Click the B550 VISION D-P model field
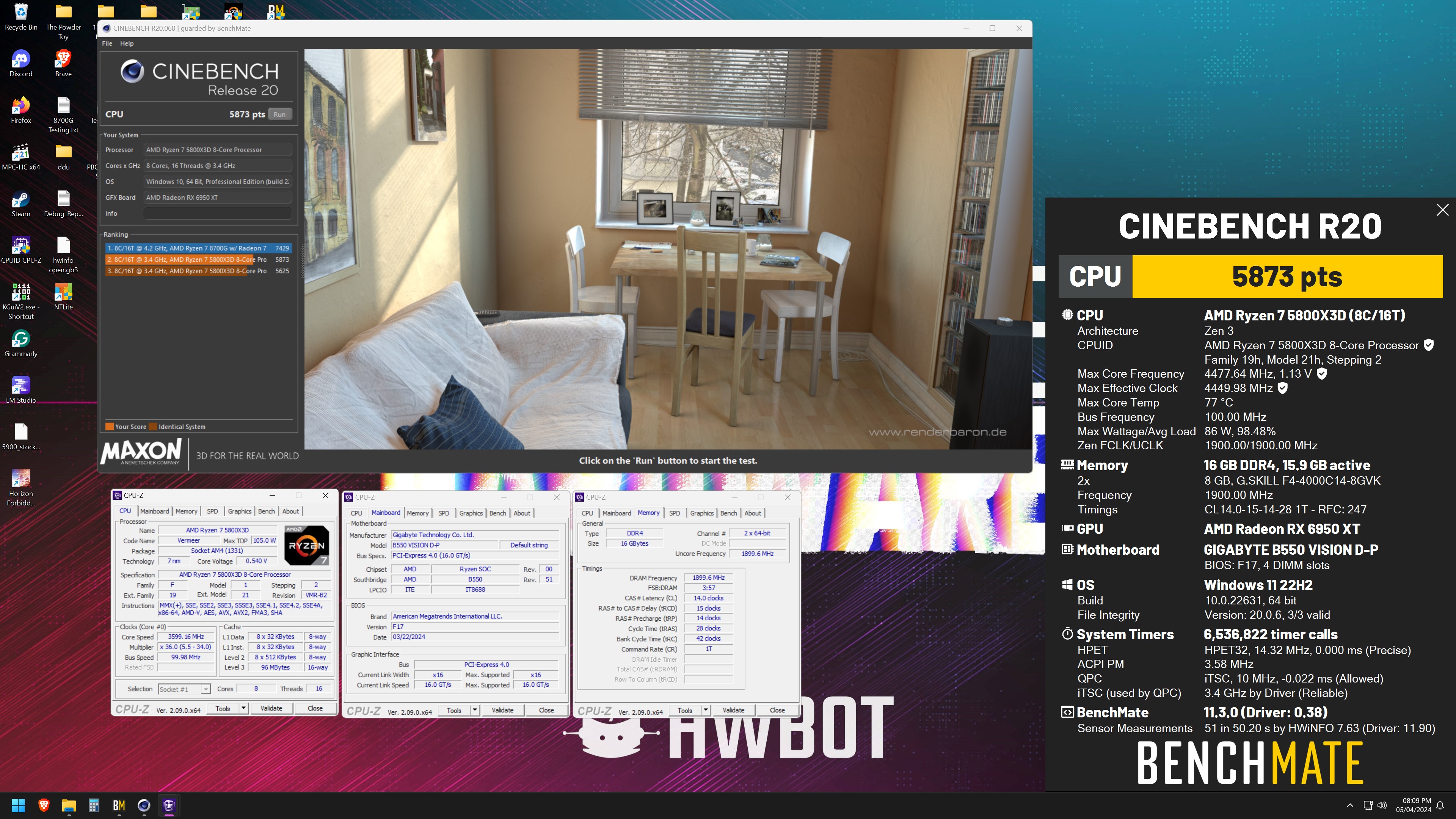 pos(444,546)
